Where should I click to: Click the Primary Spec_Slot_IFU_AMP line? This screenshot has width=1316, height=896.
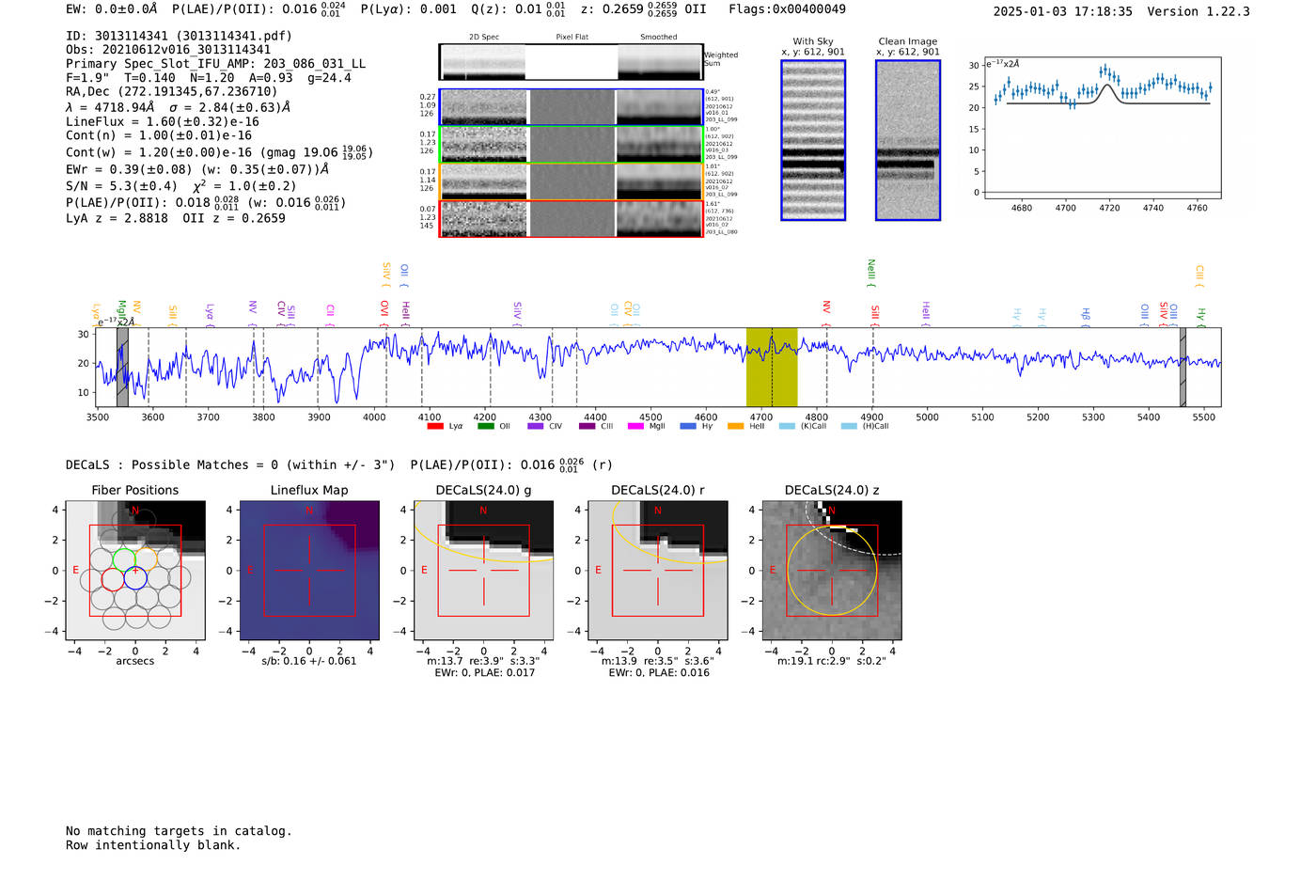pos(216,64)
